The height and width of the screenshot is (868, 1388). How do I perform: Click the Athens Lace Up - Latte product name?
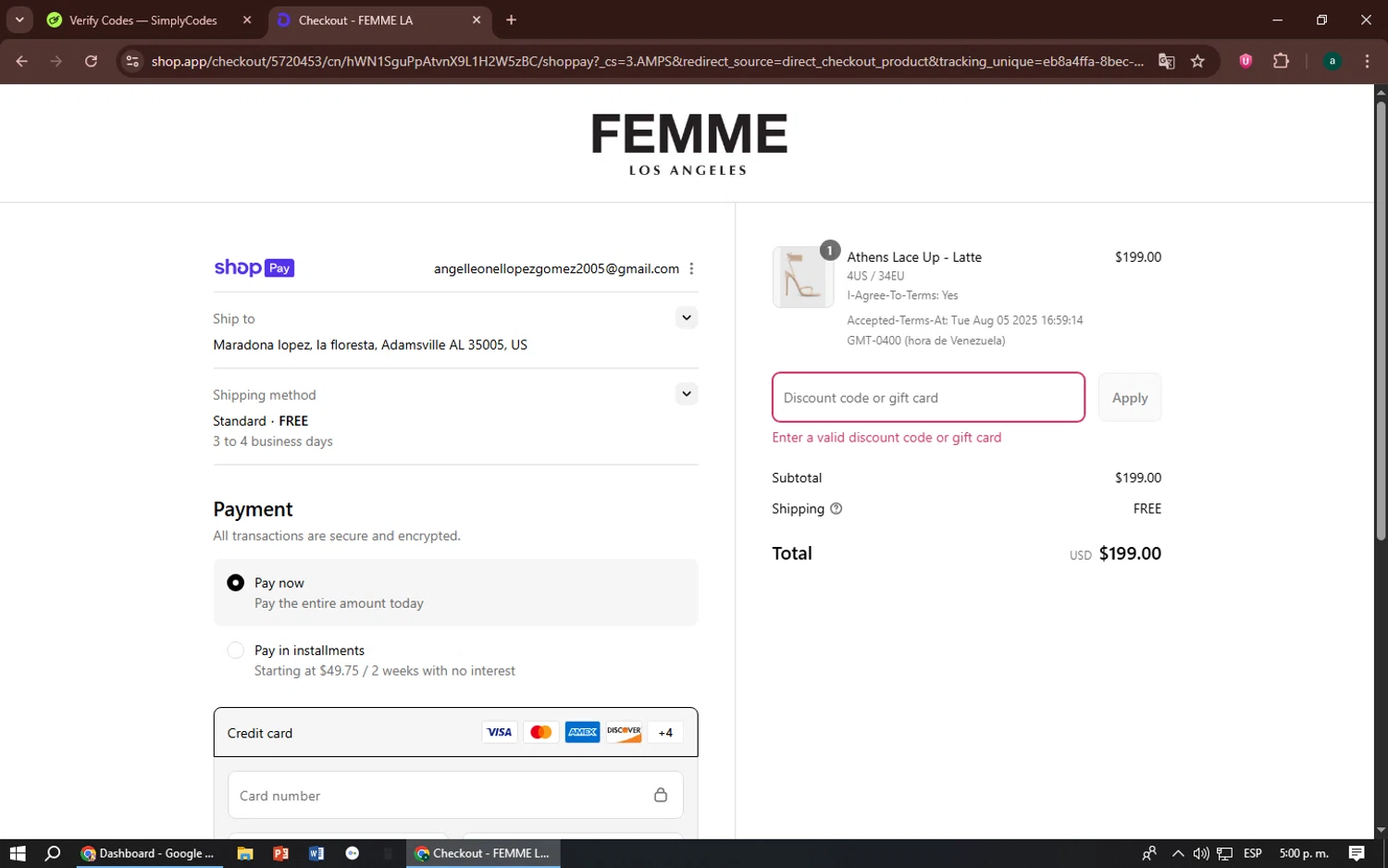pos(914,257)
